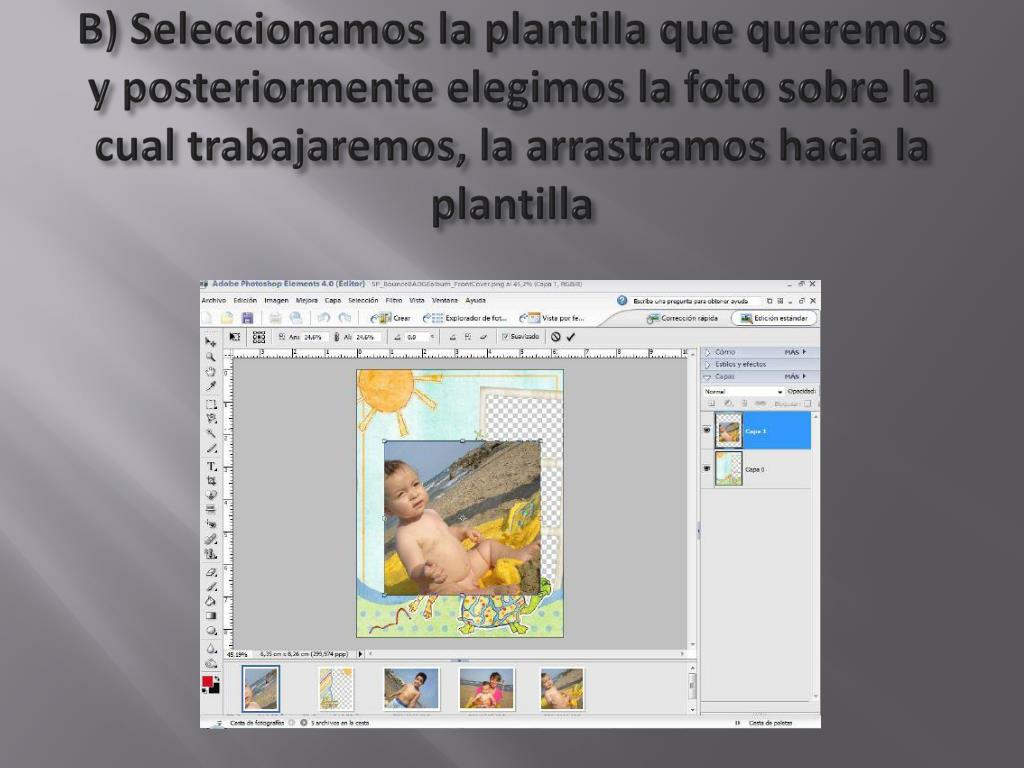Image resolution: width=1024 pixels, height=768 pixels.
Task: Click the Cesta de paletas label
Action: [x=771, y=723]
